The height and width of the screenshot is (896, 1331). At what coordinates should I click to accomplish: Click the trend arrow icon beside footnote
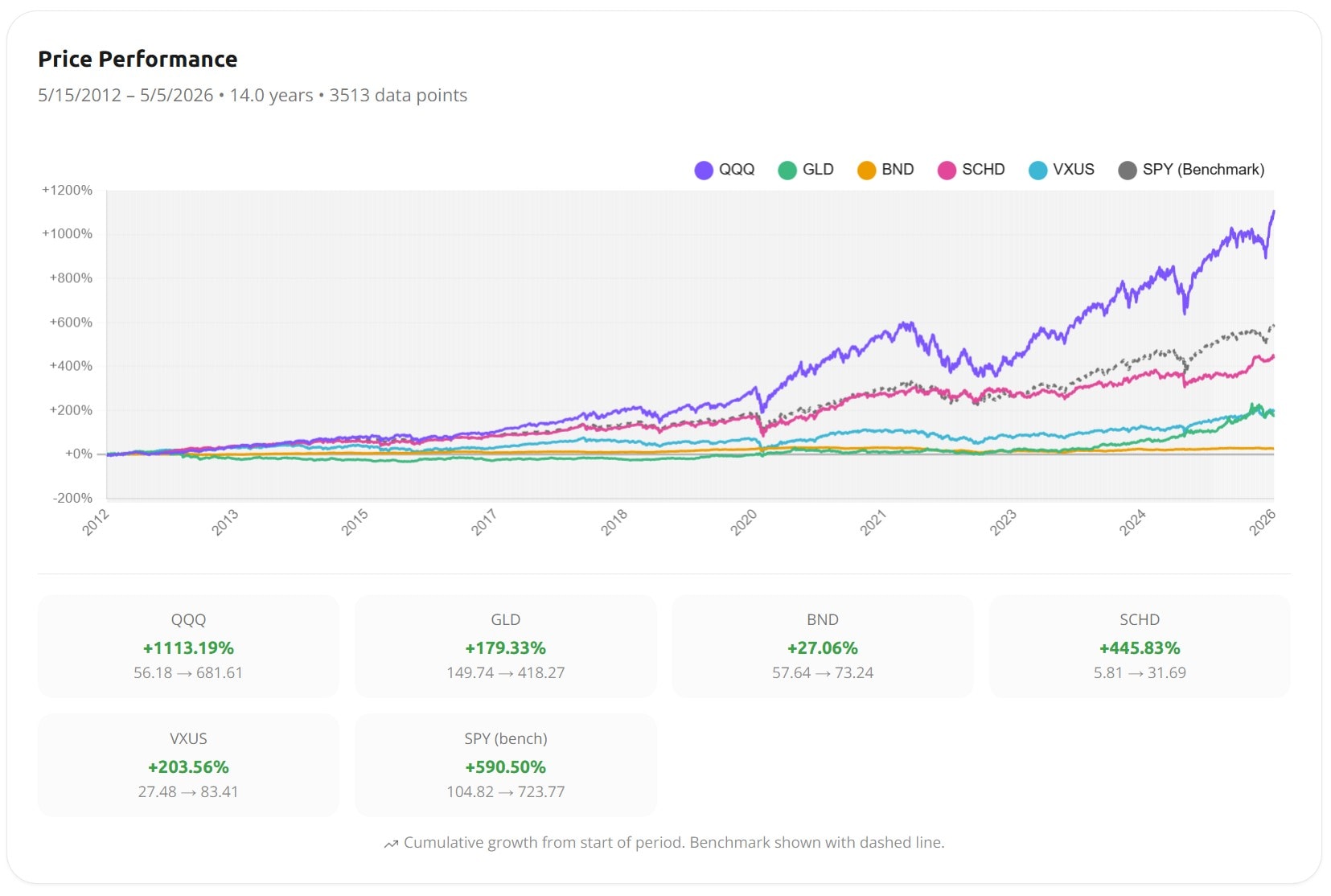point(391,844)
